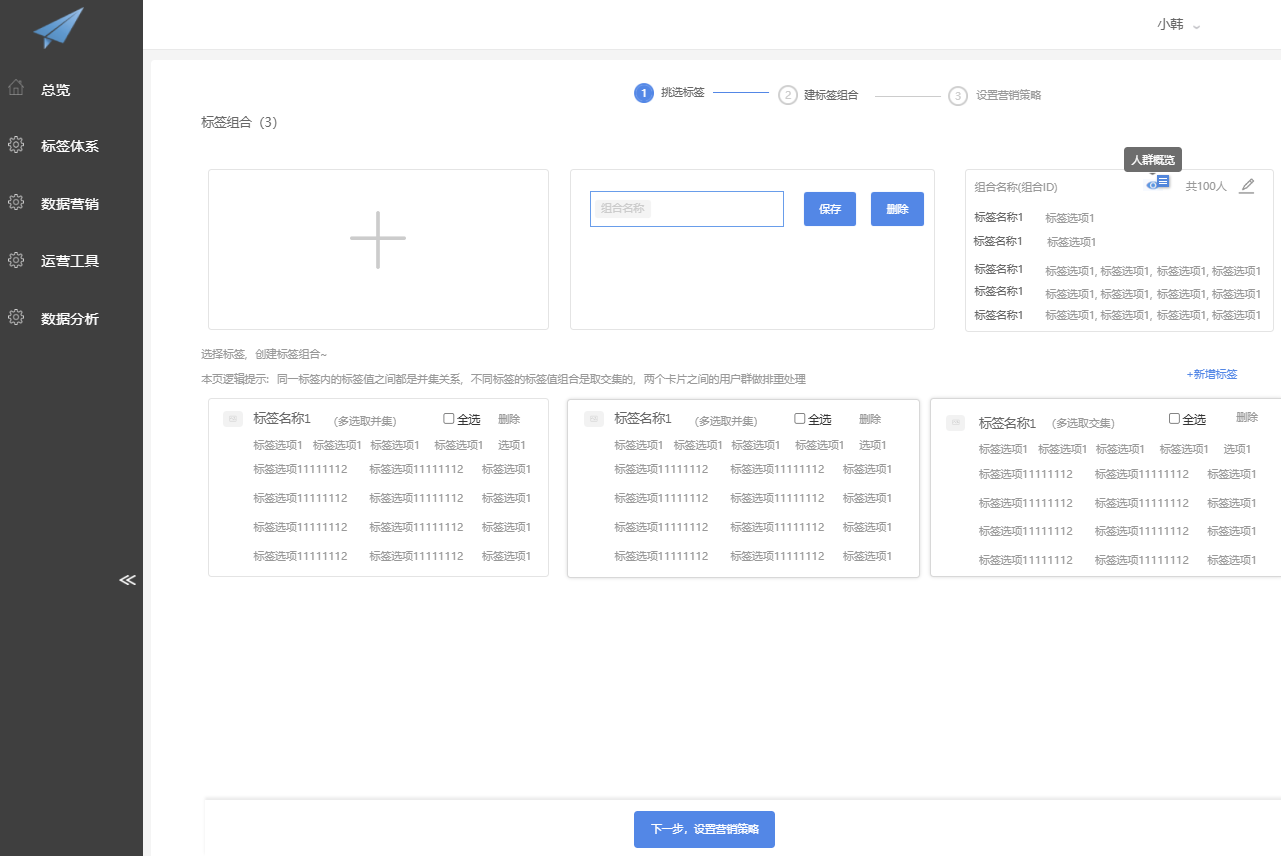Click the blue 删除 button beside 保存
1281x856 pixels.
click(x=897, y=209)
